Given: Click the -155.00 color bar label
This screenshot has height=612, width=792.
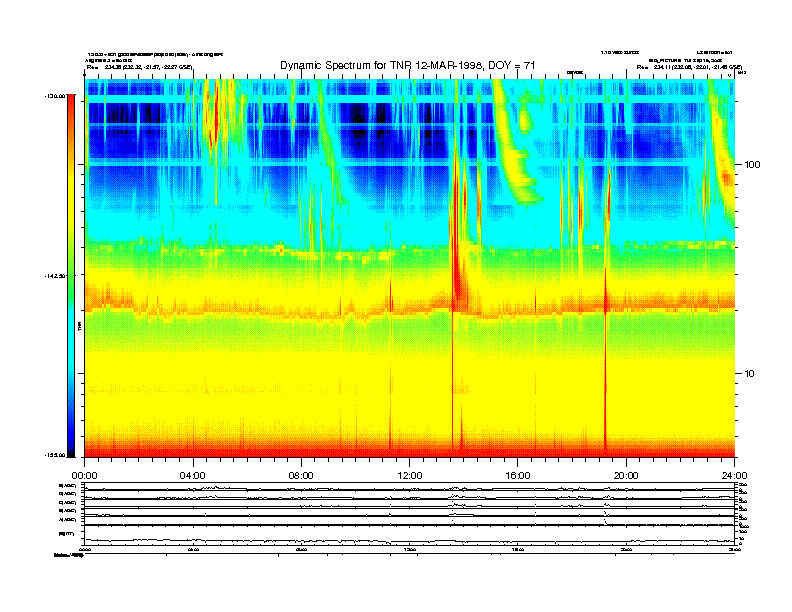Looking at the screenshot, I should pyautogui.click(x=55, y=455).
